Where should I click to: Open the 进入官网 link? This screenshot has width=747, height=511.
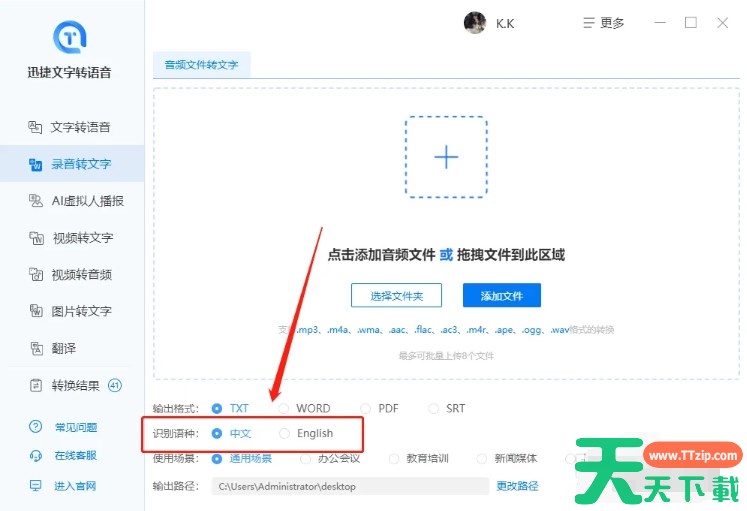coord(75,486)
